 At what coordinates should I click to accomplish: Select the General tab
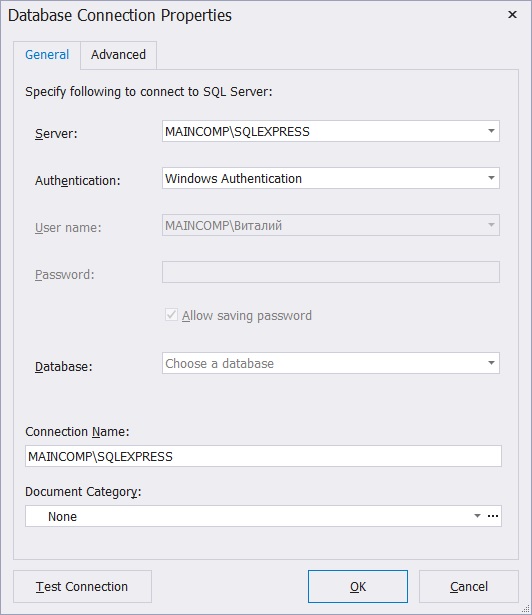(x=47, y=55)
